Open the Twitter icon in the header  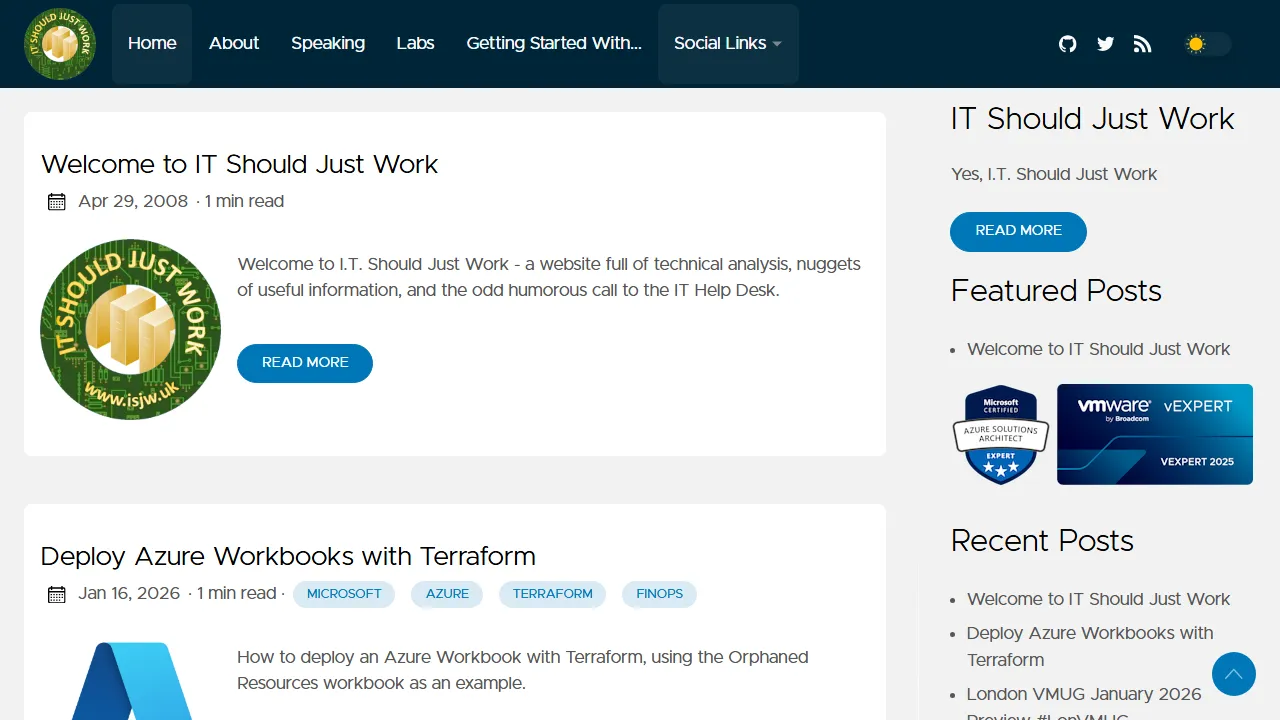tap(1105, 44)
